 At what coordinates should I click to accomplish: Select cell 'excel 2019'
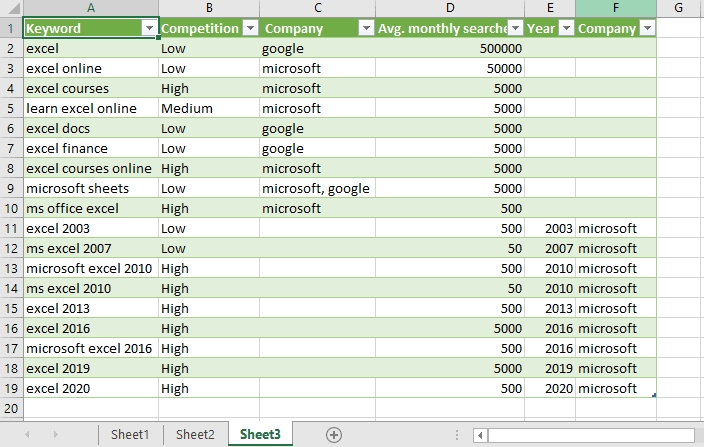pos(91,368)
